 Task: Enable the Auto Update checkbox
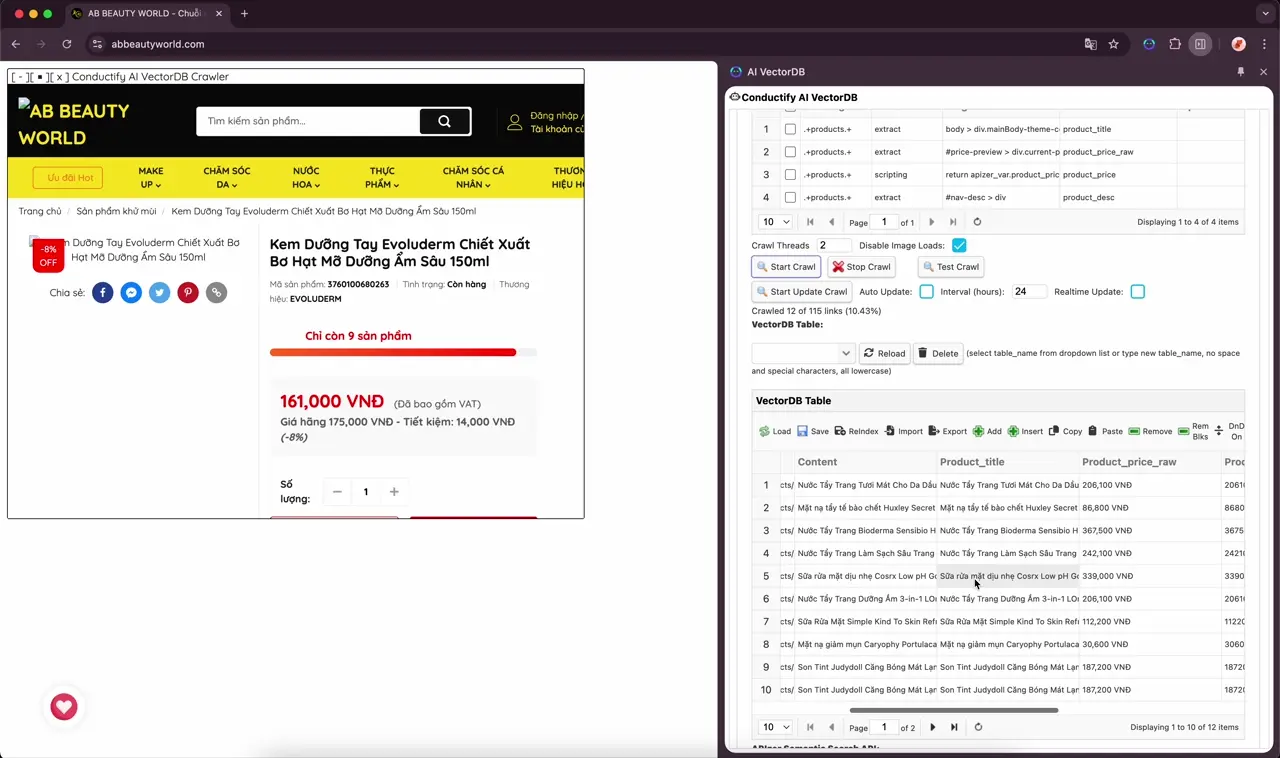pyautogui.click(x=926, y=292)
